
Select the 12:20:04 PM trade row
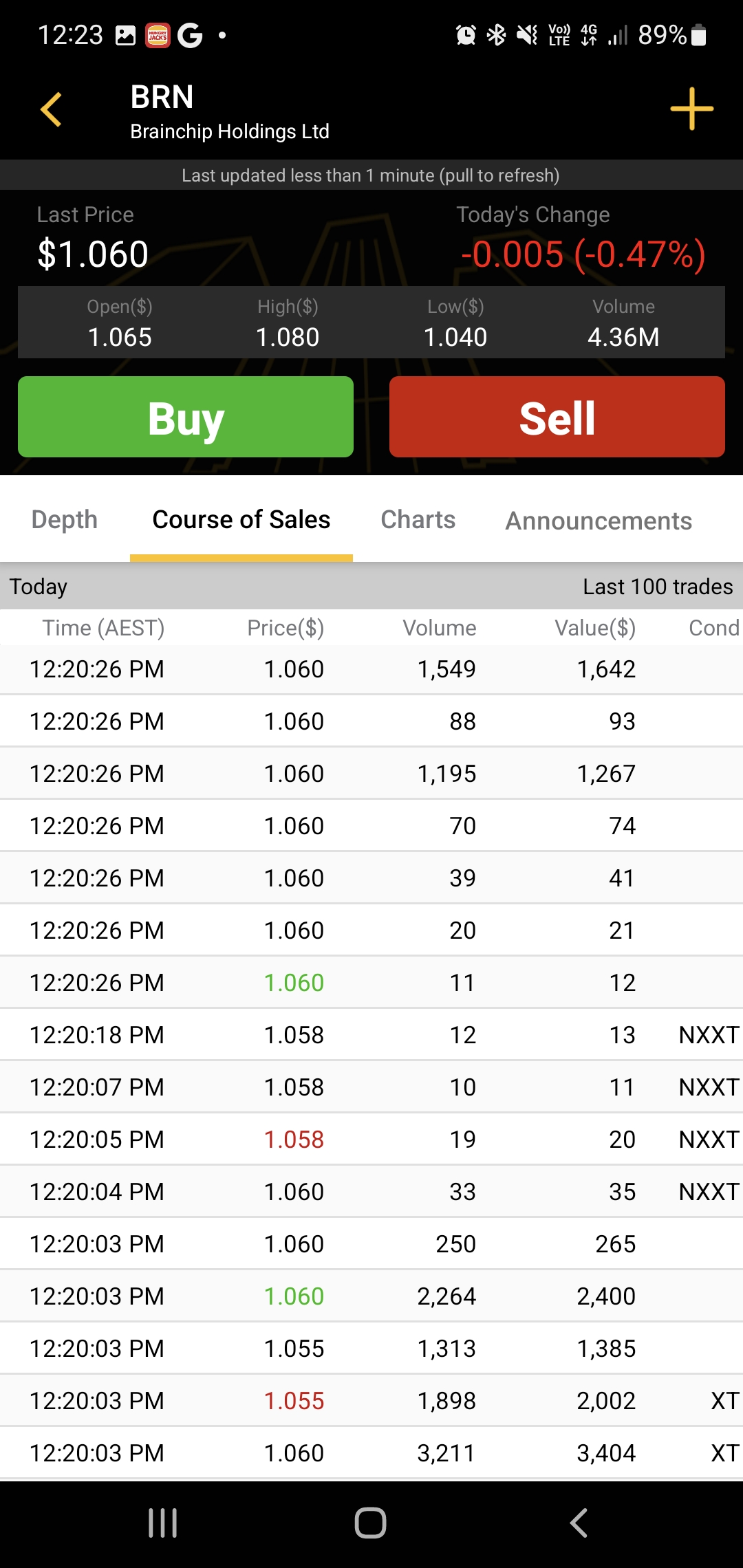[x=371, y=1192]
